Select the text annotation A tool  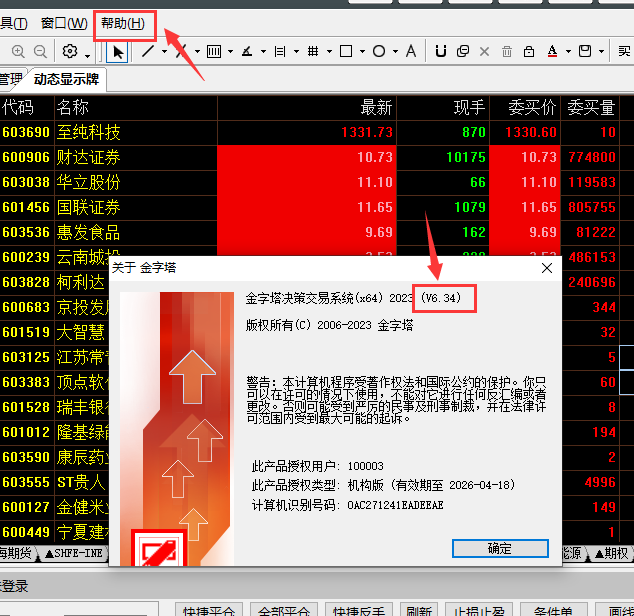click(411, 52)
